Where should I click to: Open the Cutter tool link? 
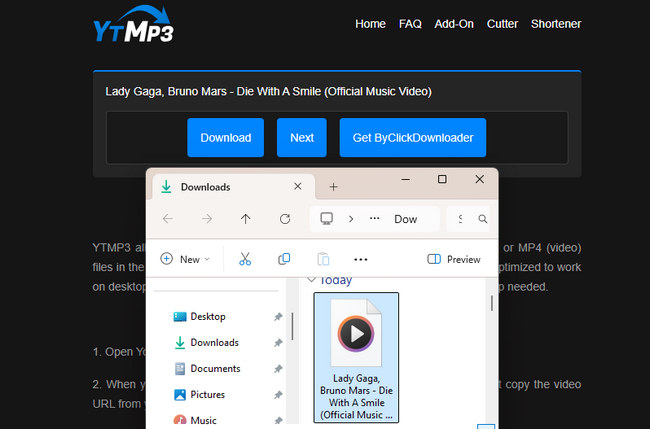[x=502, y=24]
